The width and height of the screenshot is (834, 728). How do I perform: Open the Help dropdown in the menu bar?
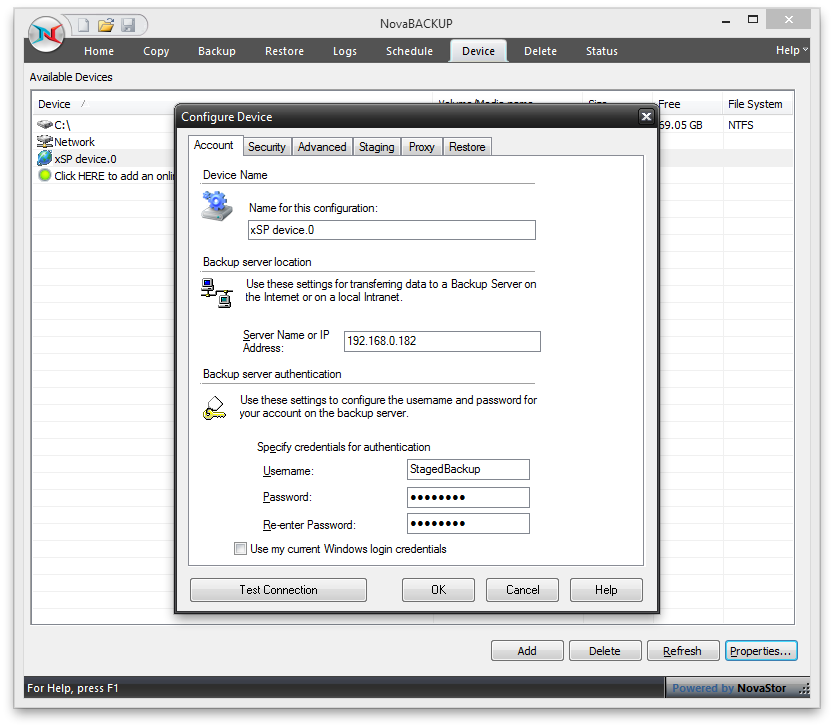[791, 51]
